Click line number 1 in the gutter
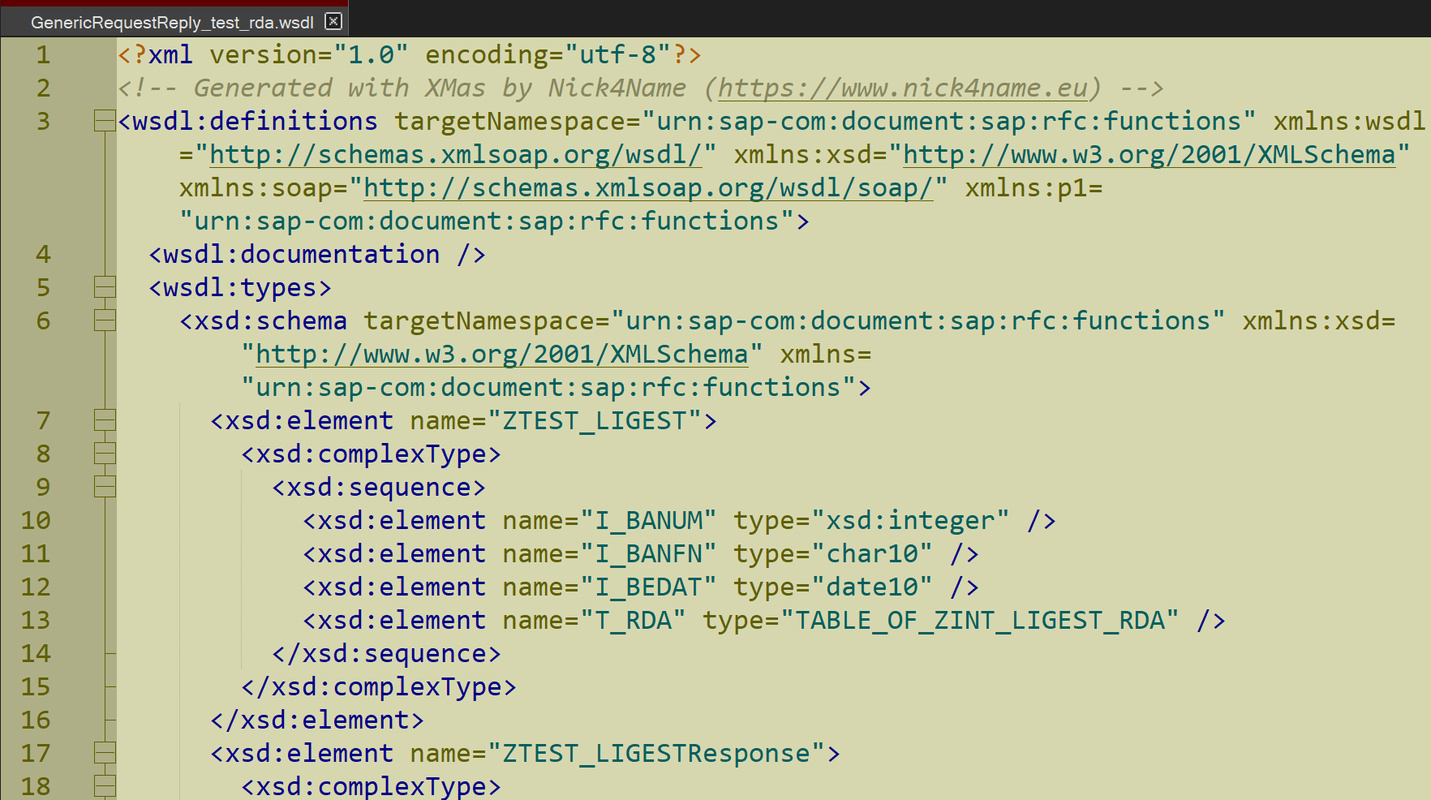 click(42, 55)
